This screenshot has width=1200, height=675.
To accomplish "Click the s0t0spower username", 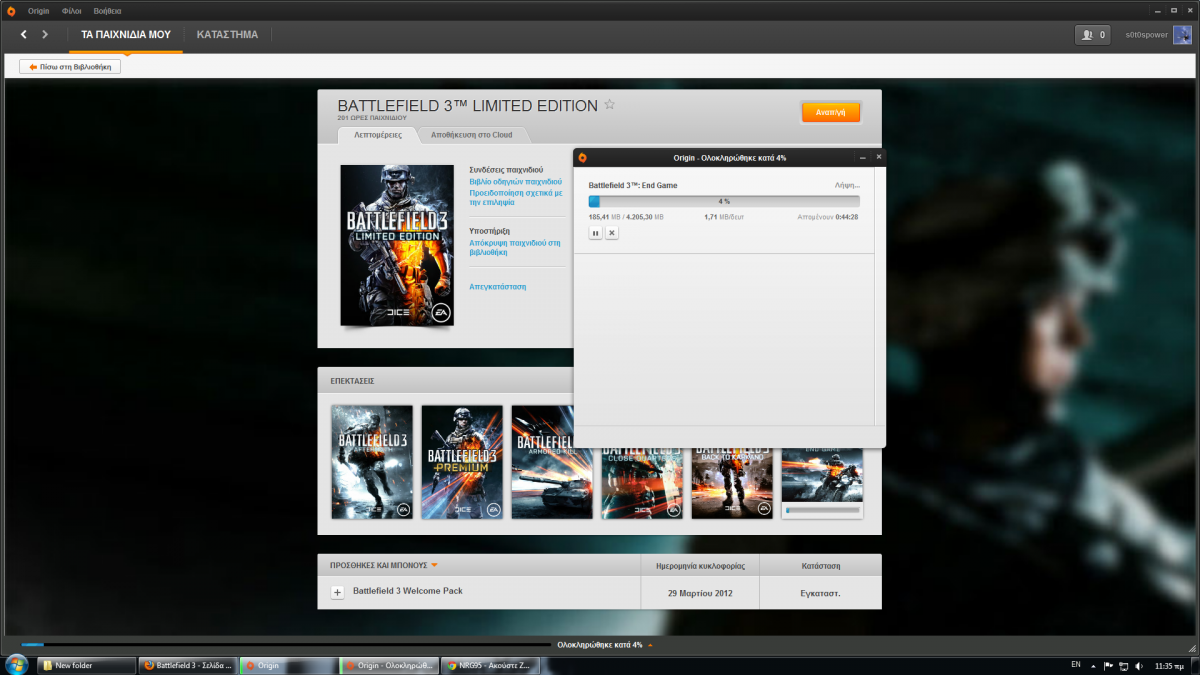I will [1146, 35].
